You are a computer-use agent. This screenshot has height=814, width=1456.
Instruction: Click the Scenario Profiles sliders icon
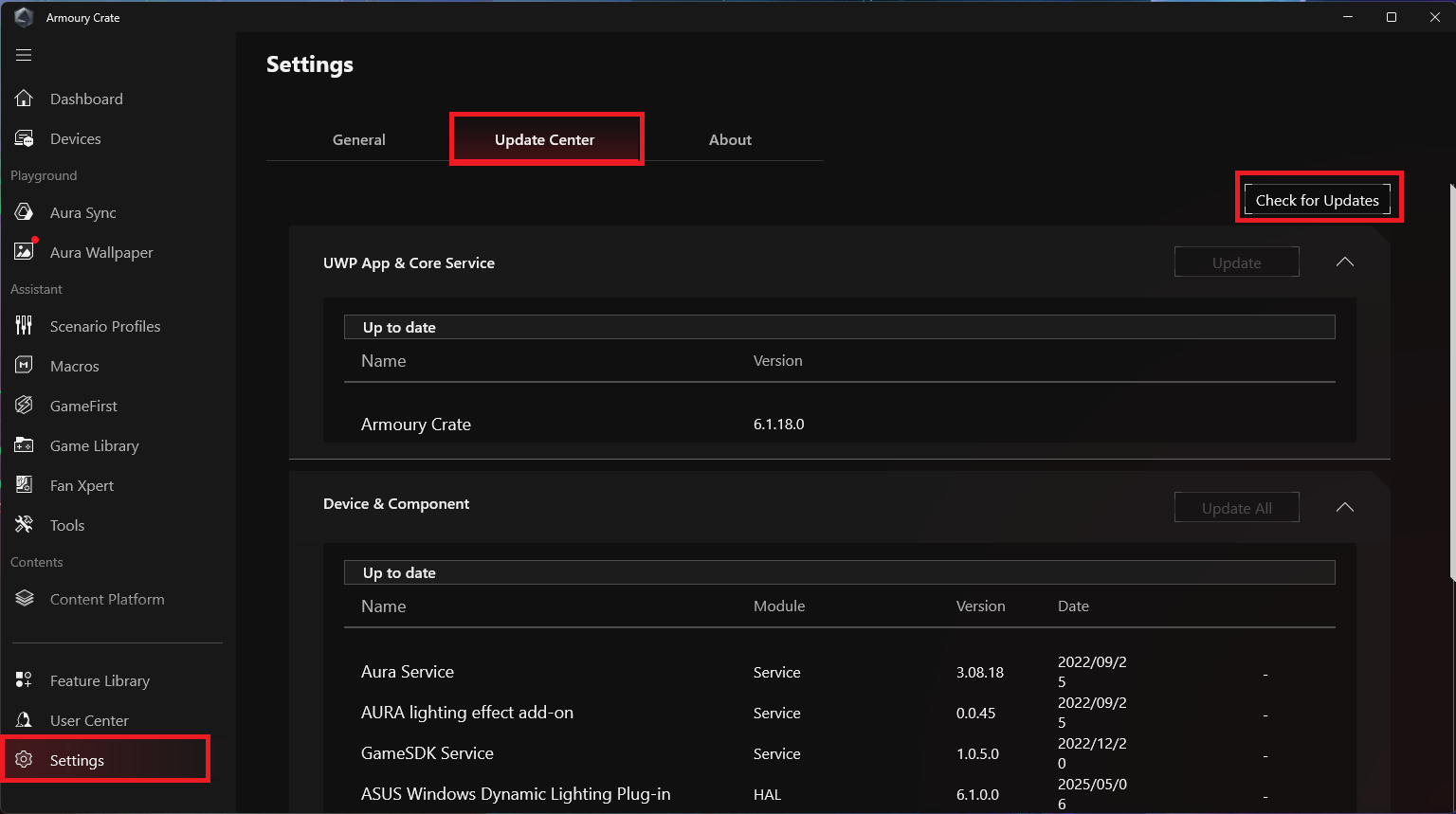coord(24,326)
